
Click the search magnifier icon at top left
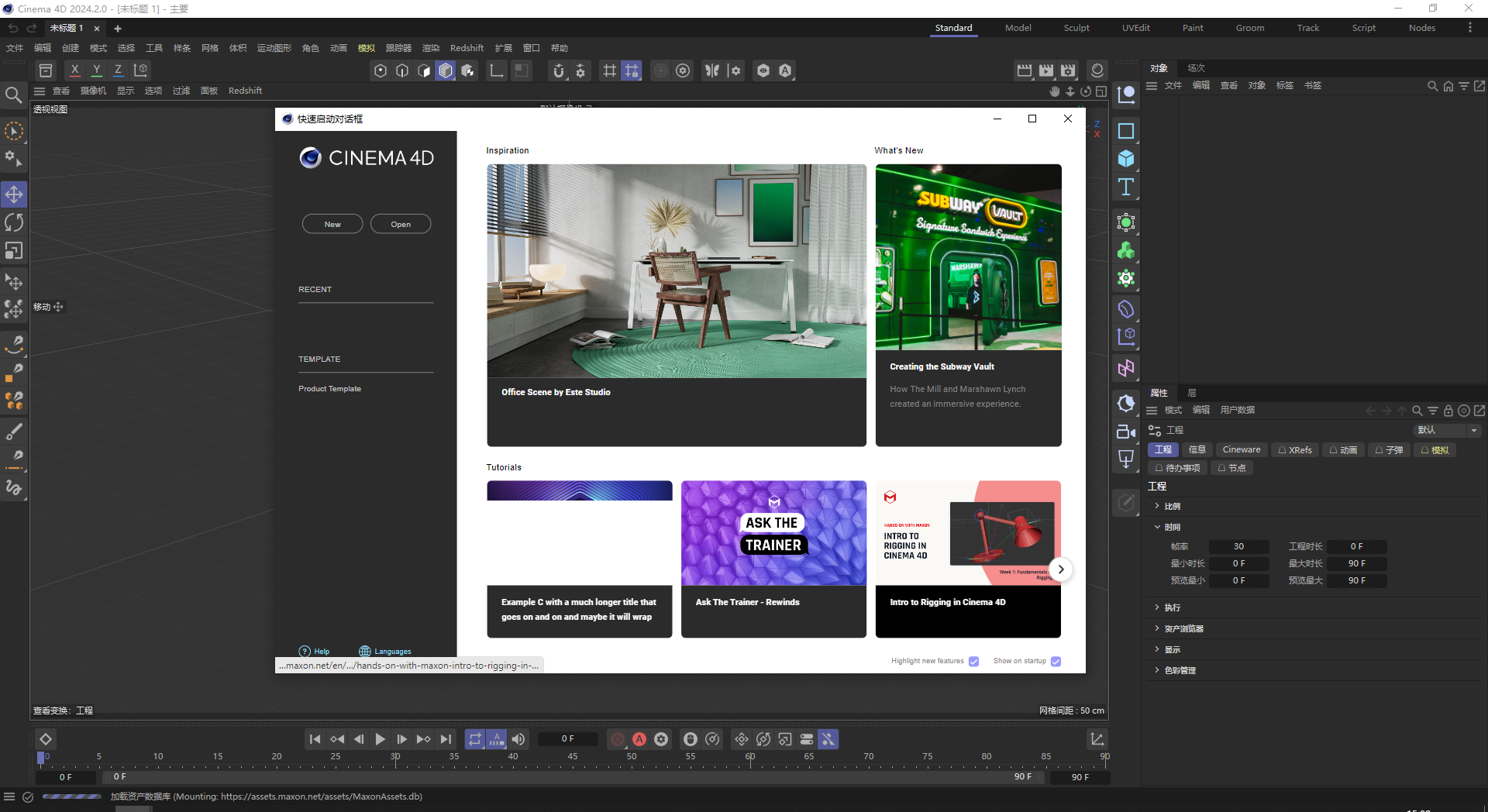coord(13,95)
